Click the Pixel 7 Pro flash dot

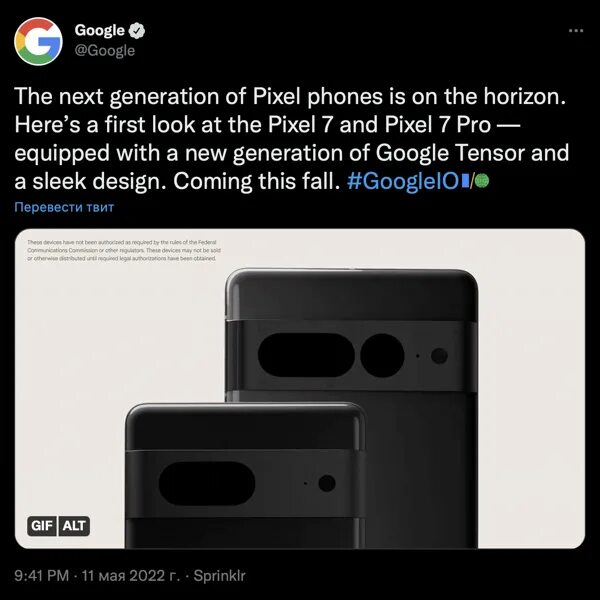(439, 356)
